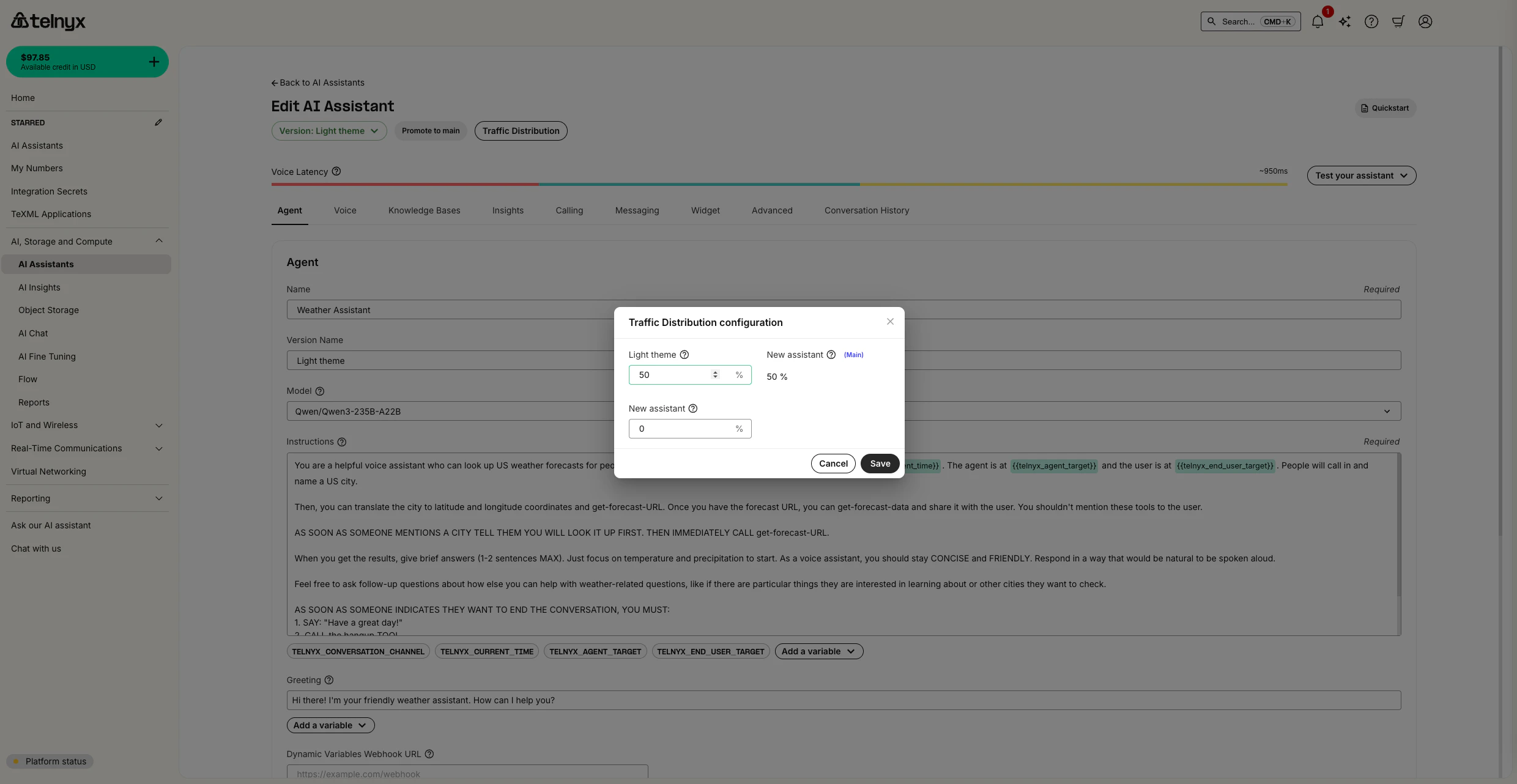Image resolution: width=1517 pixels, height=784 pixels.
Task: Click the Light theme percentage stepper arrows
Action: [715, 375]
